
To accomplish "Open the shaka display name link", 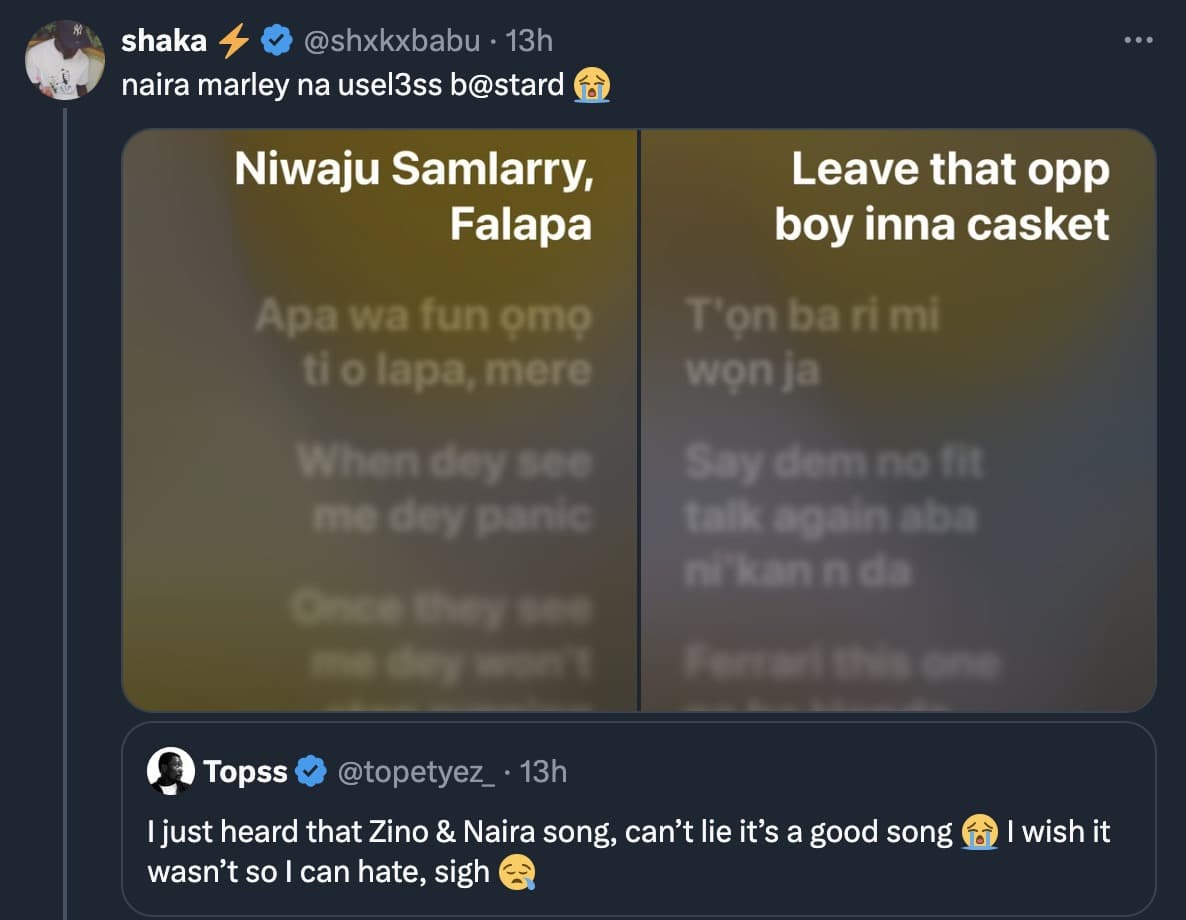I will pos(164,41).
